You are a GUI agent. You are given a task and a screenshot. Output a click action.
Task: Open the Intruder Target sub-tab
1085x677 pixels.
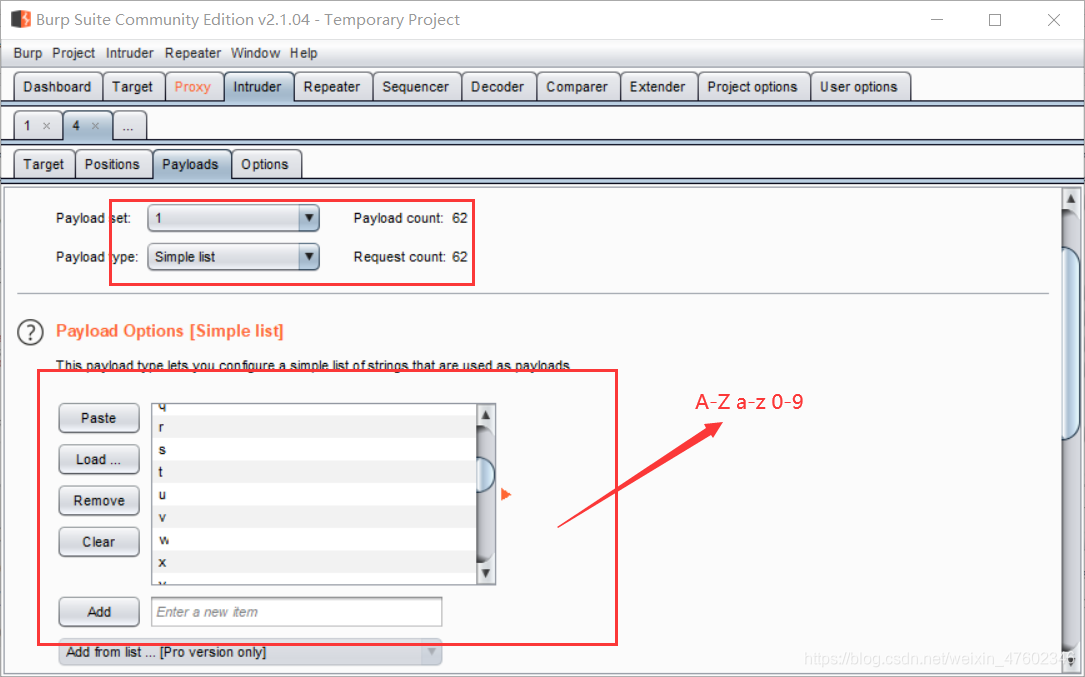click(x=44, y=164)
